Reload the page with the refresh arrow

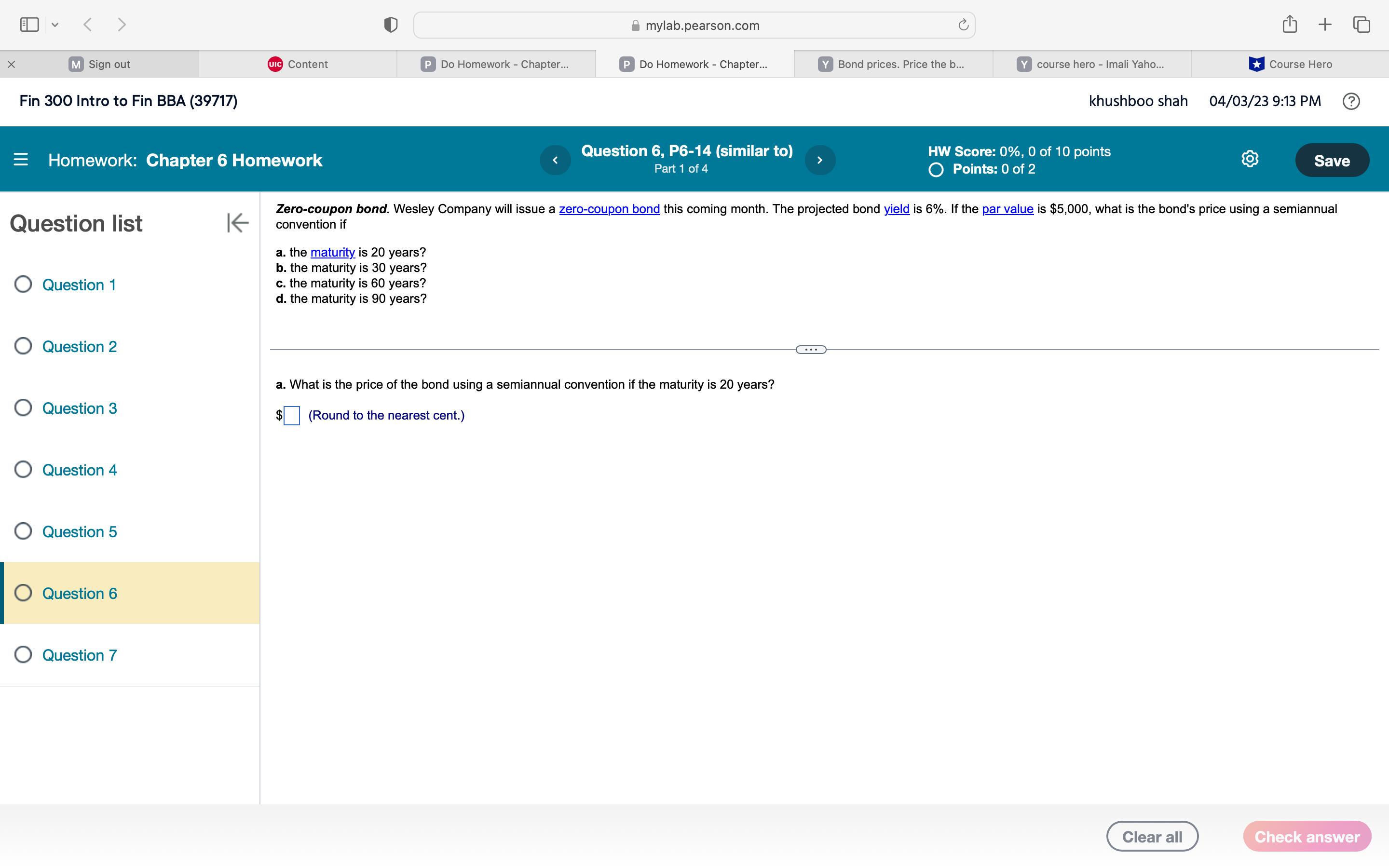(963, 25)
